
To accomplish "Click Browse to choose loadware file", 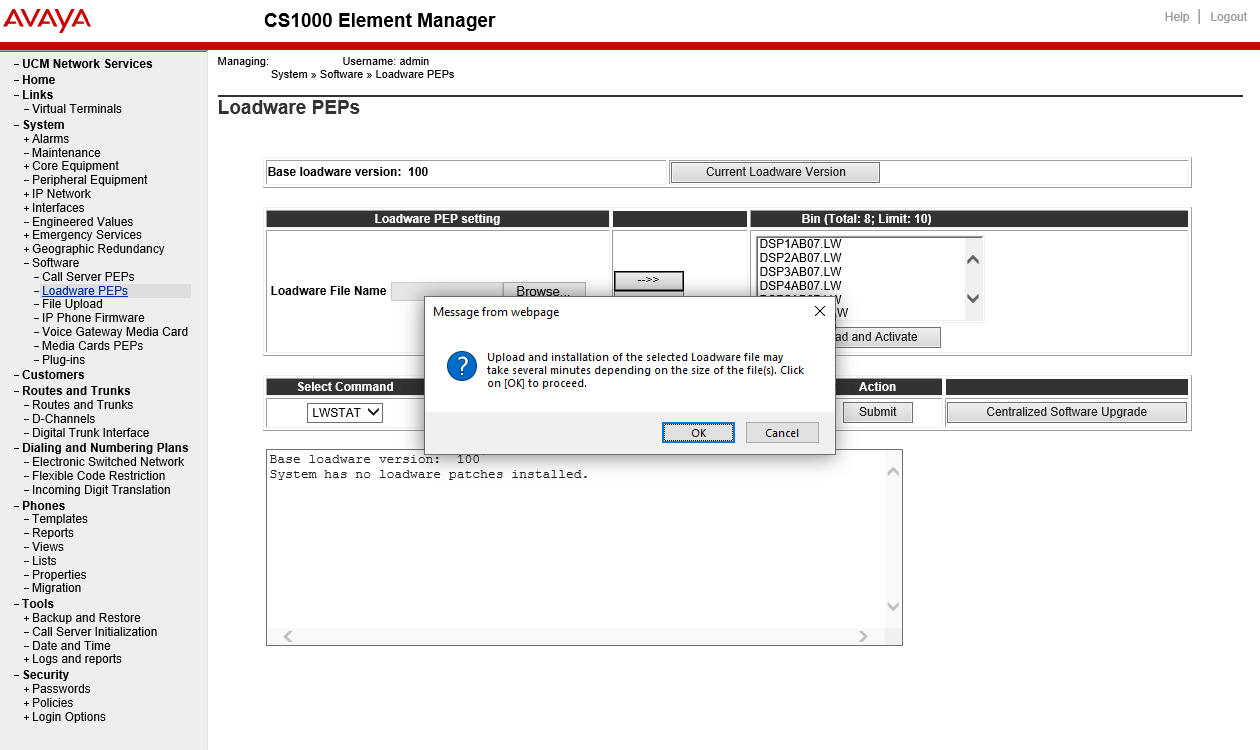I will pos(544,291).
